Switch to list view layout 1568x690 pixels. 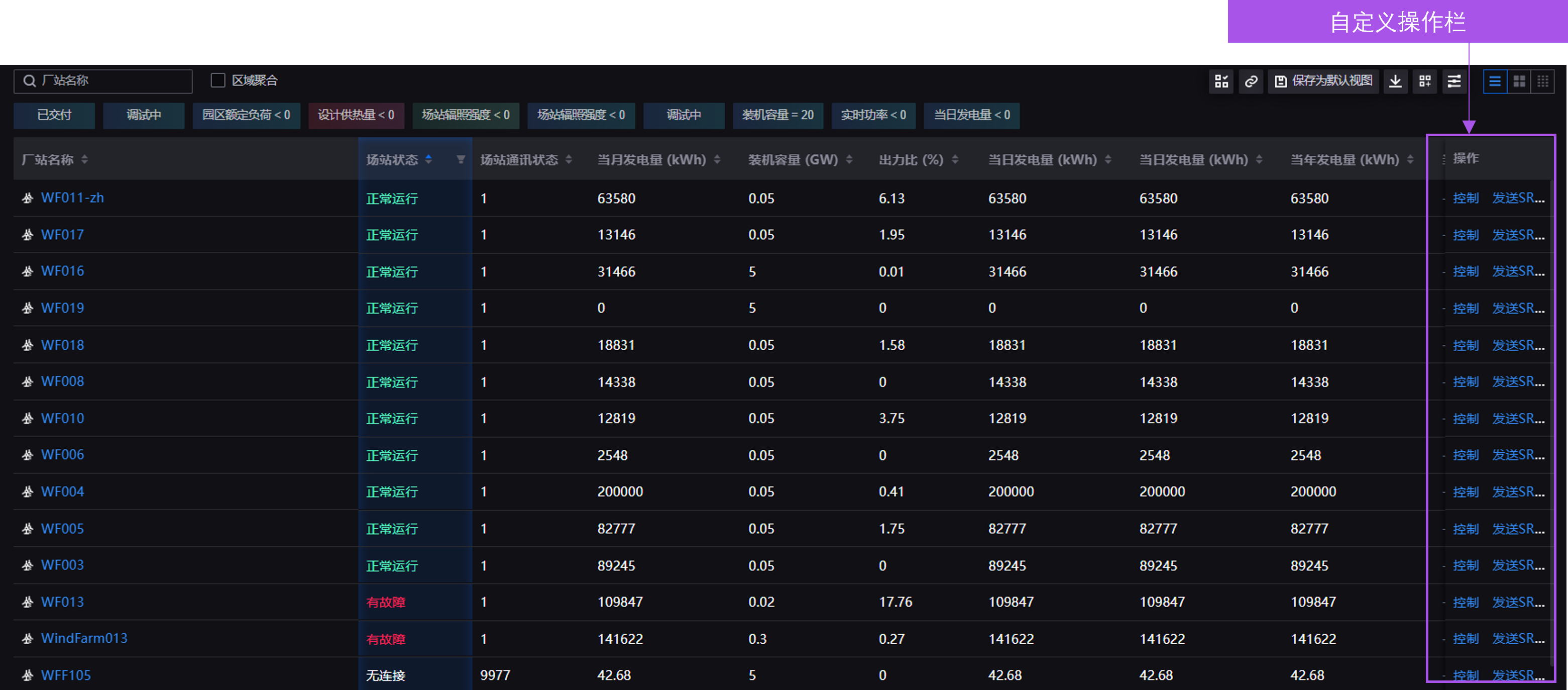point(1495,81)
